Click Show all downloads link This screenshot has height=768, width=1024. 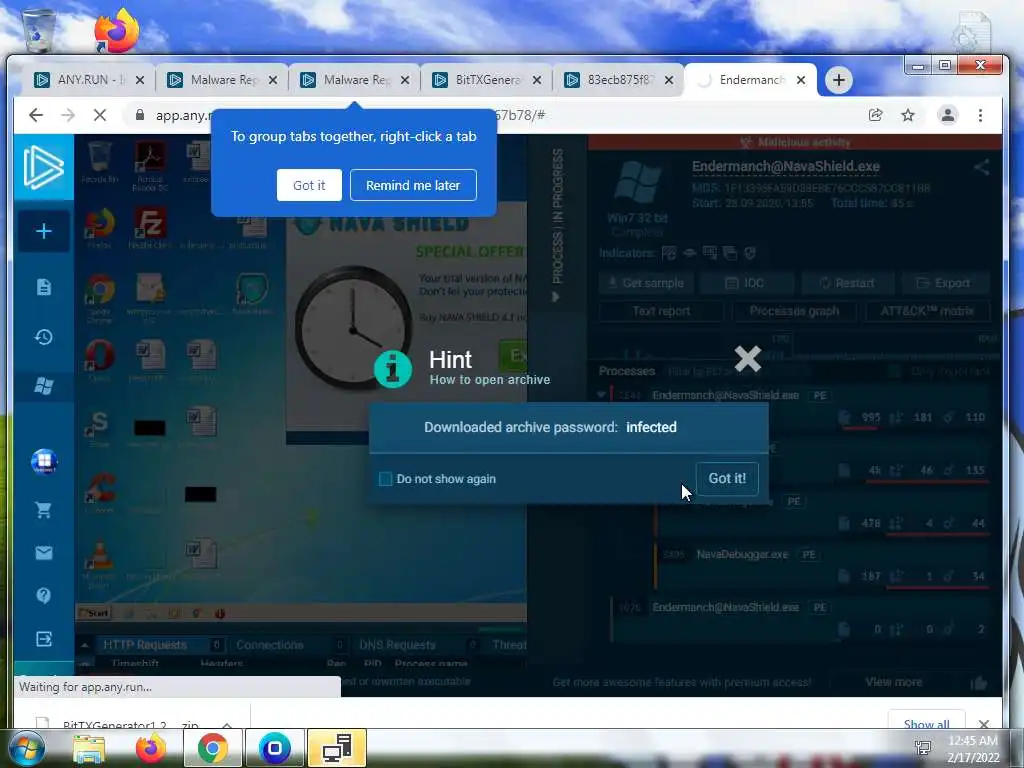(x=926, y=724)
